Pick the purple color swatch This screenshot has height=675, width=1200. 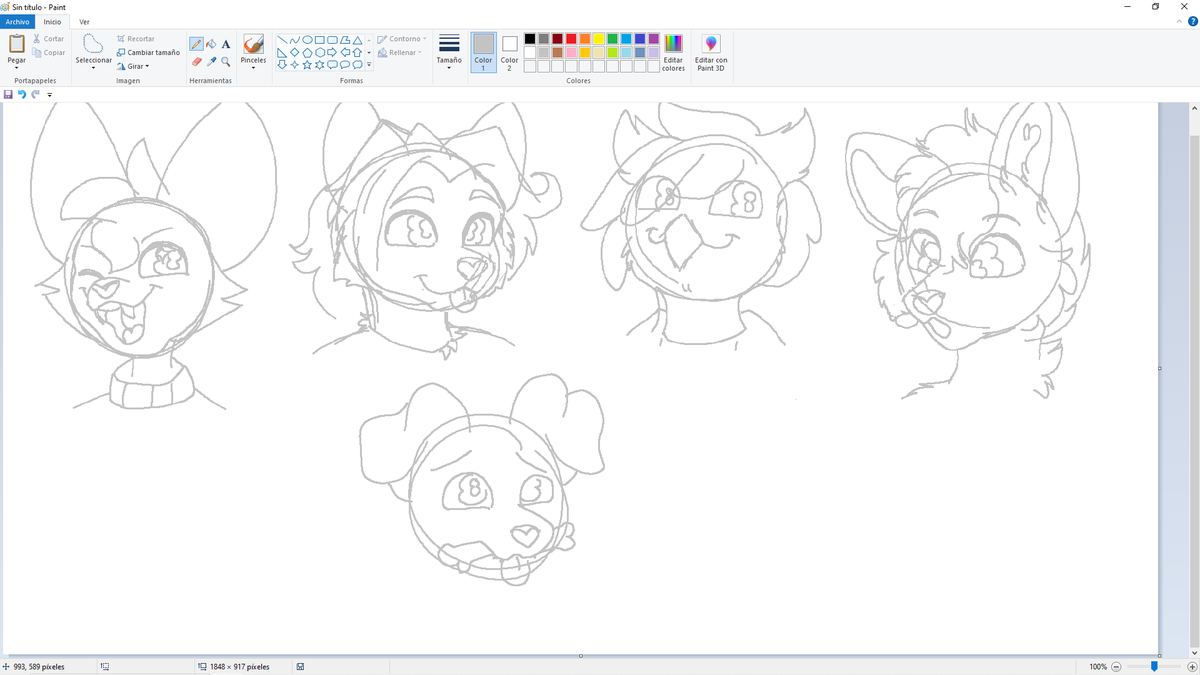(x=653, y=39)
